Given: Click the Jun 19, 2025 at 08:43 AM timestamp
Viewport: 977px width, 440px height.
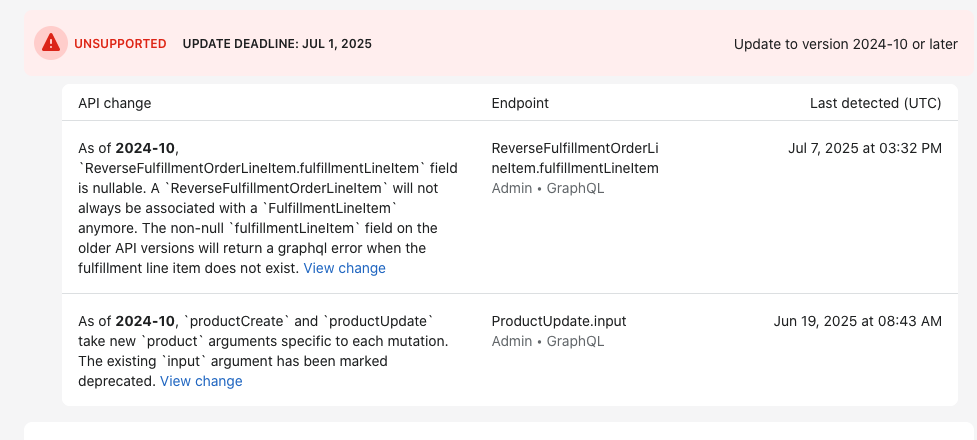Looking at the screenshot, I should point(857,321).
